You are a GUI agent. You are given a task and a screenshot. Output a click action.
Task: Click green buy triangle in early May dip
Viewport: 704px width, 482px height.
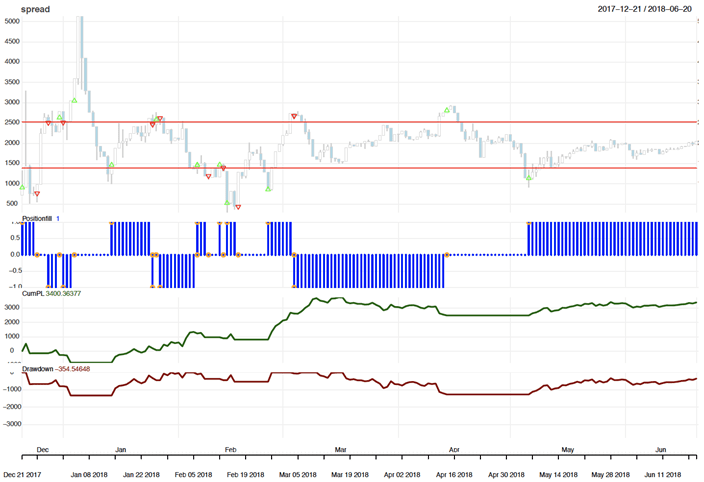coord(529,178)
